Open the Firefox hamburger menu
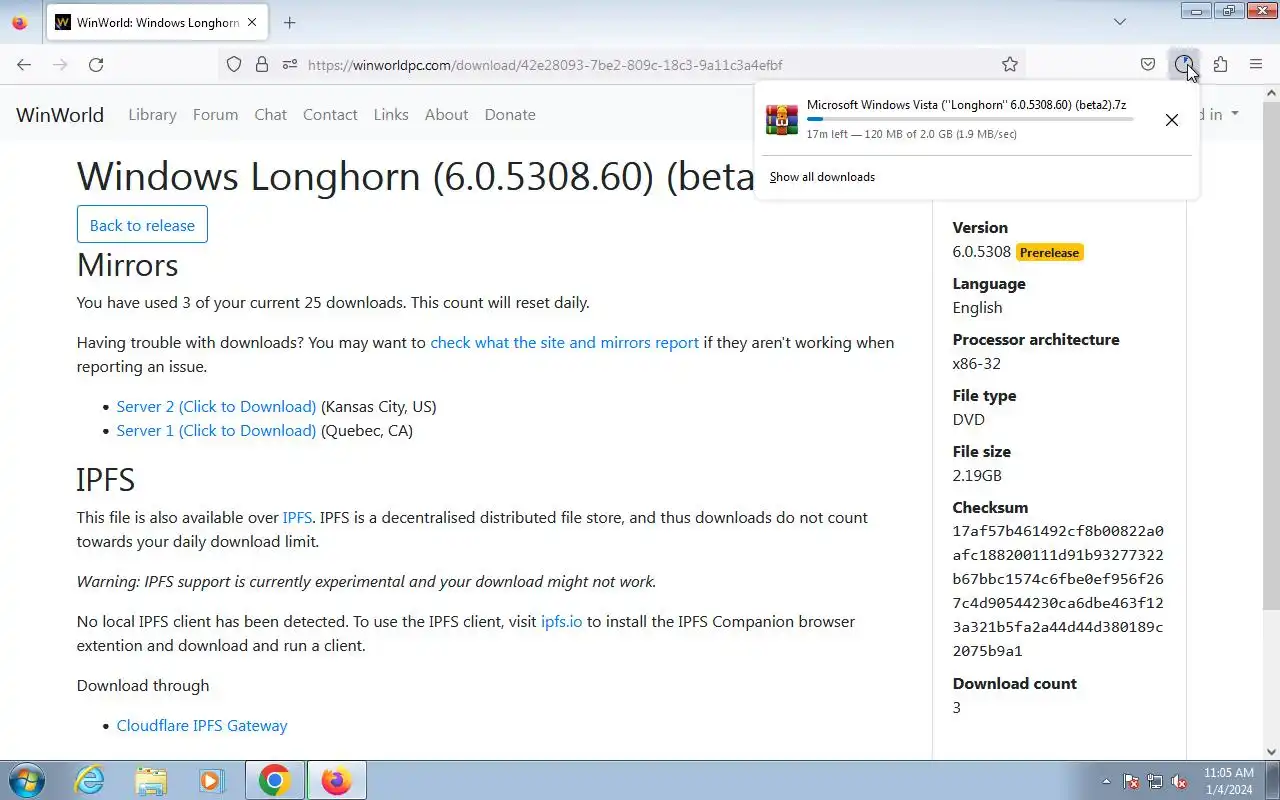The image size is (1280, 800). click(x=1256, y=64)
